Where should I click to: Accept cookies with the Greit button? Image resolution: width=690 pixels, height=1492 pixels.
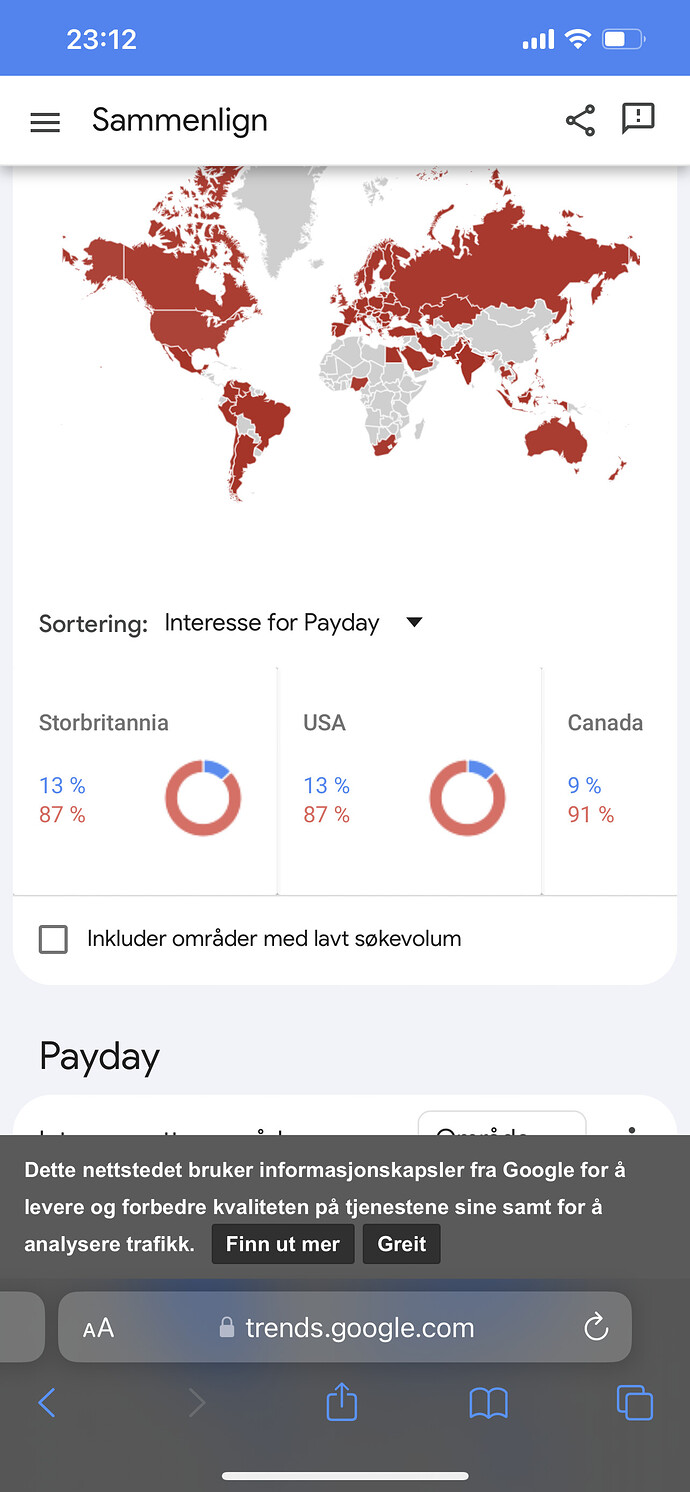[402, 1244]
